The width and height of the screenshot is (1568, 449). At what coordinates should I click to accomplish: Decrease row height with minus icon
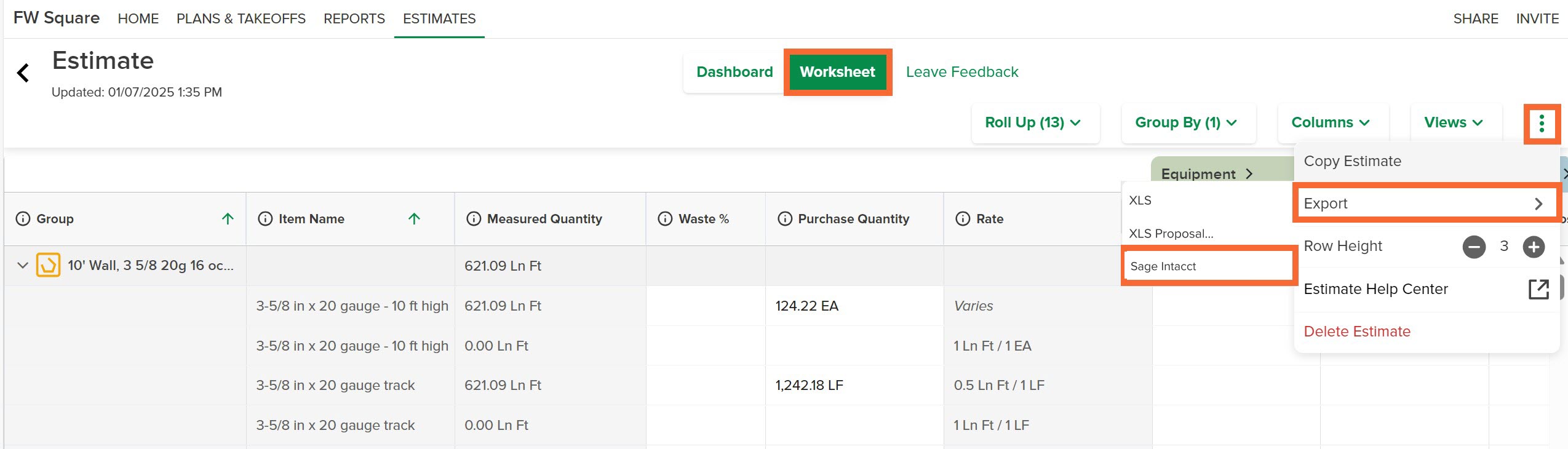[x=1474, y=247]
